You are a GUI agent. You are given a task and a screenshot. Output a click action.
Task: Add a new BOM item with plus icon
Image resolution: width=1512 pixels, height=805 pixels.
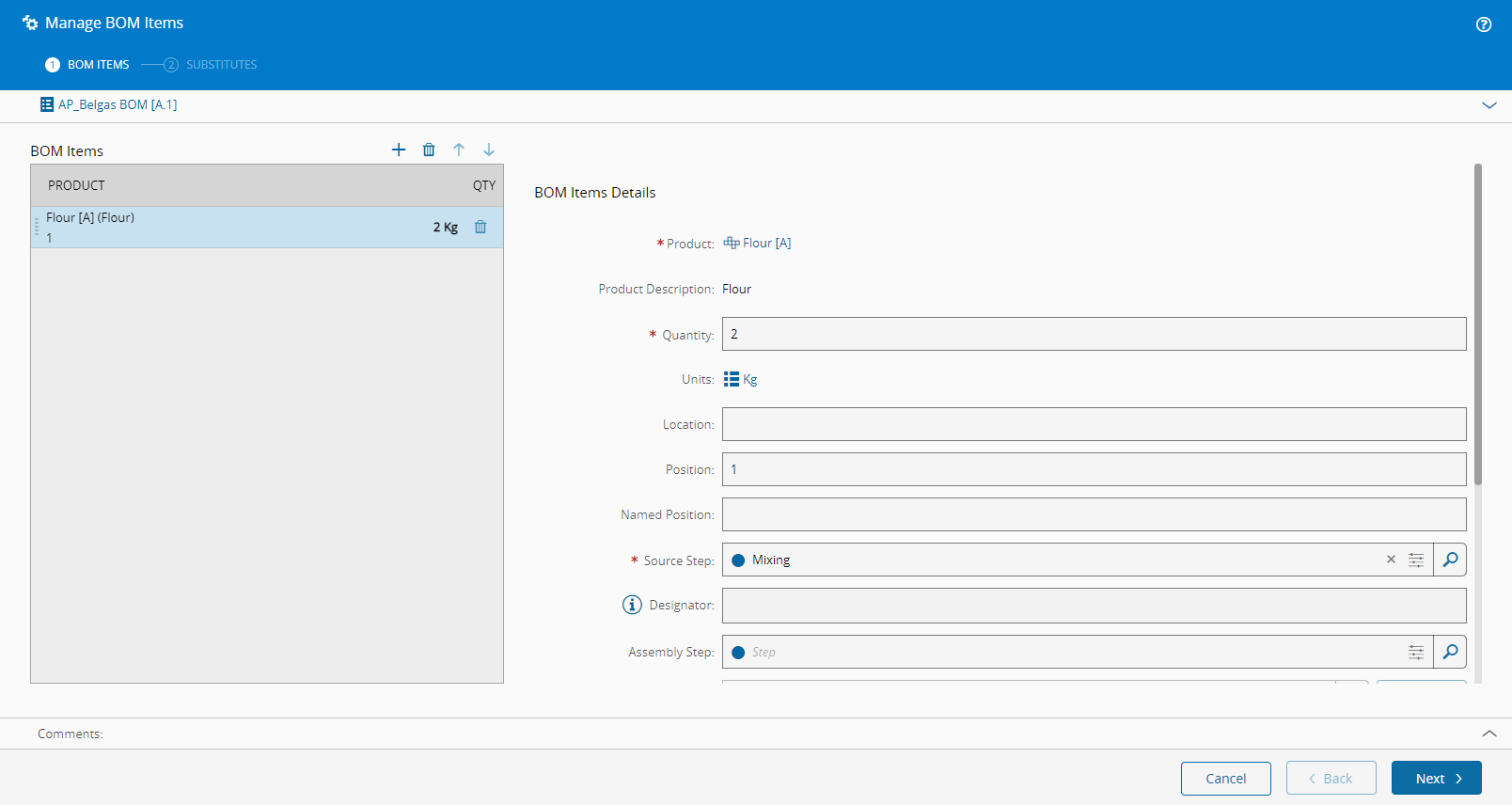[399, 150]
